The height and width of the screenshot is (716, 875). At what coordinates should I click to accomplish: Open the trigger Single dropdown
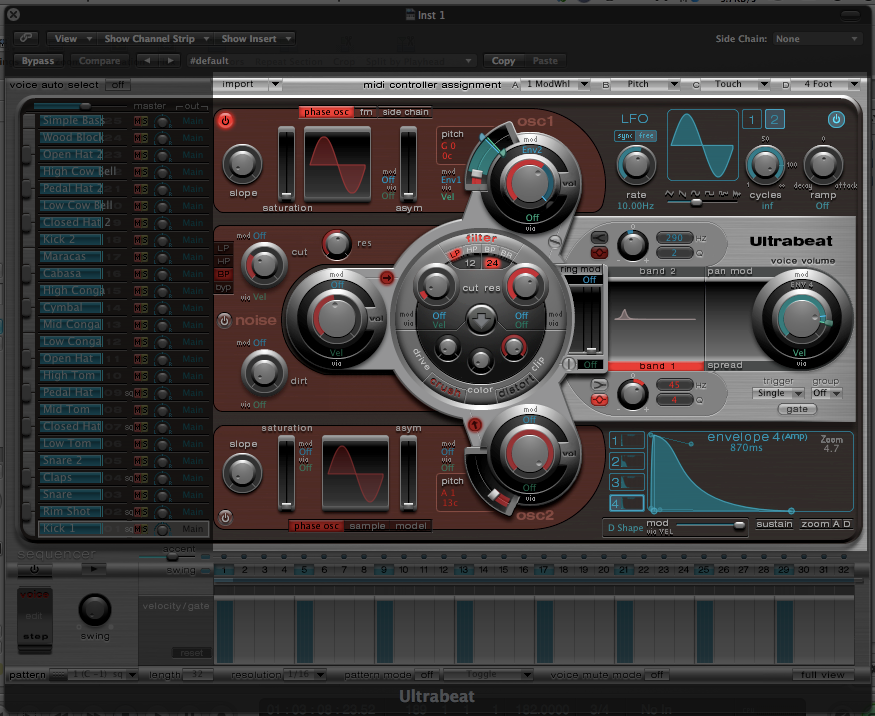[779, 393]
